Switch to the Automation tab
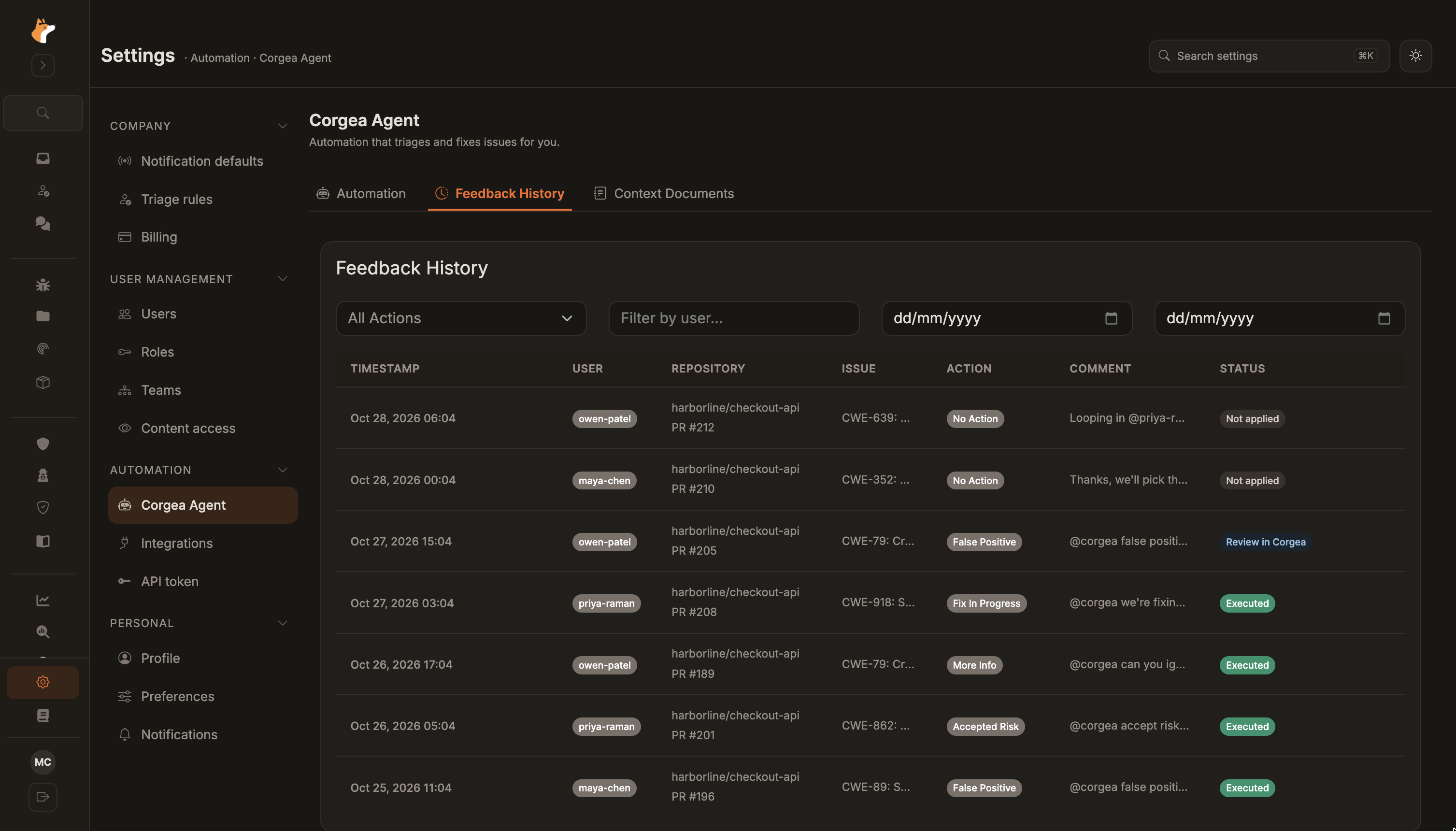This screenshot has width=1456, height=831. coord(361,193)
